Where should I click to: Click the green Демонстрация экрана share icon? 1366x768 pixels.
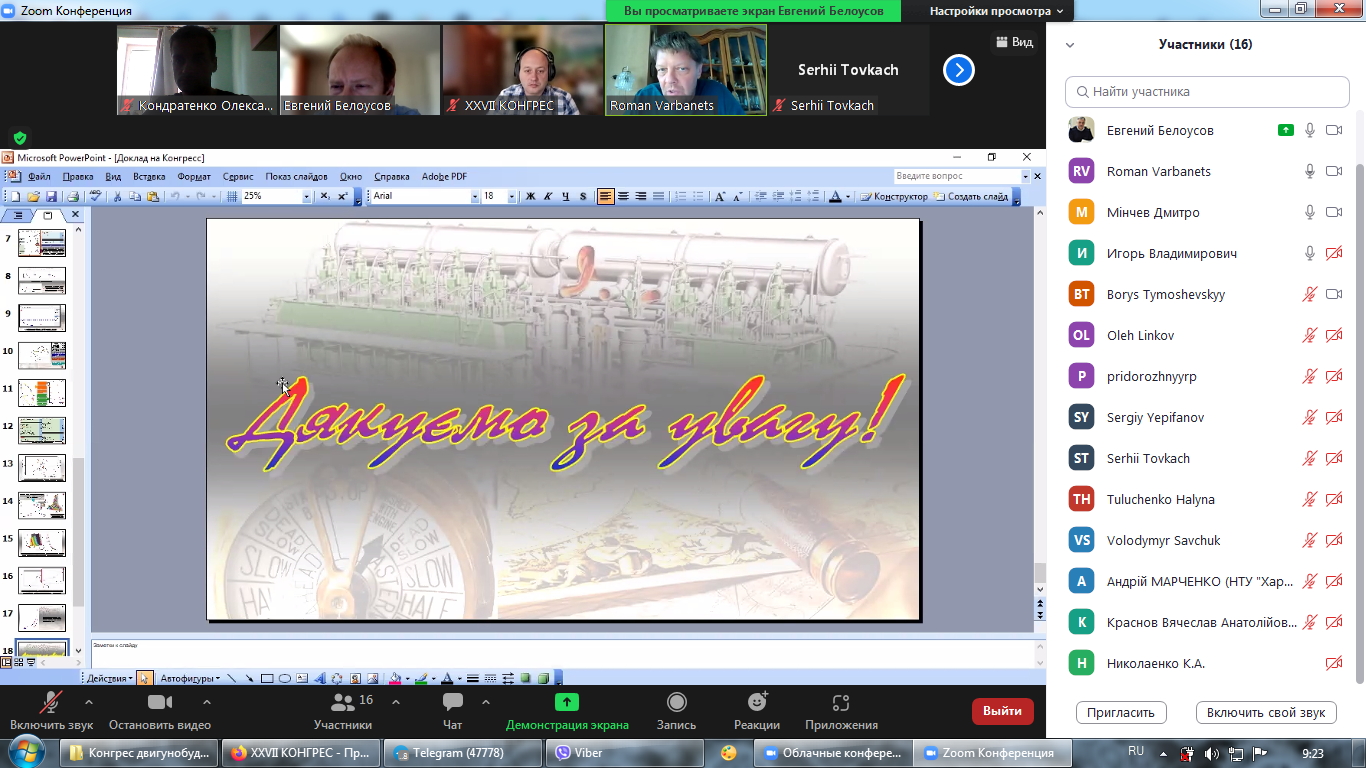click(567, 702)
